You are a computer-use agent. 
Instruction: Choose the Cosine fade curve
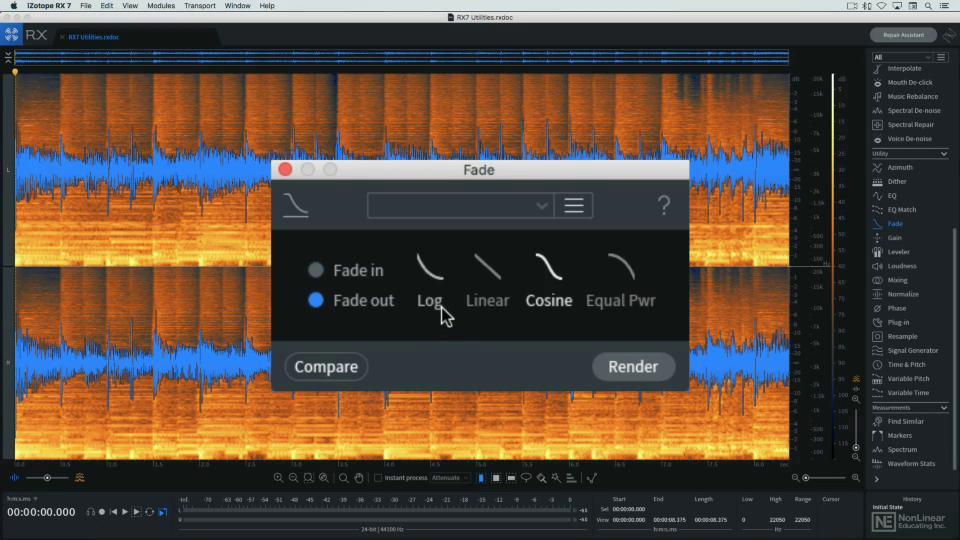click(x=549, y=281)
